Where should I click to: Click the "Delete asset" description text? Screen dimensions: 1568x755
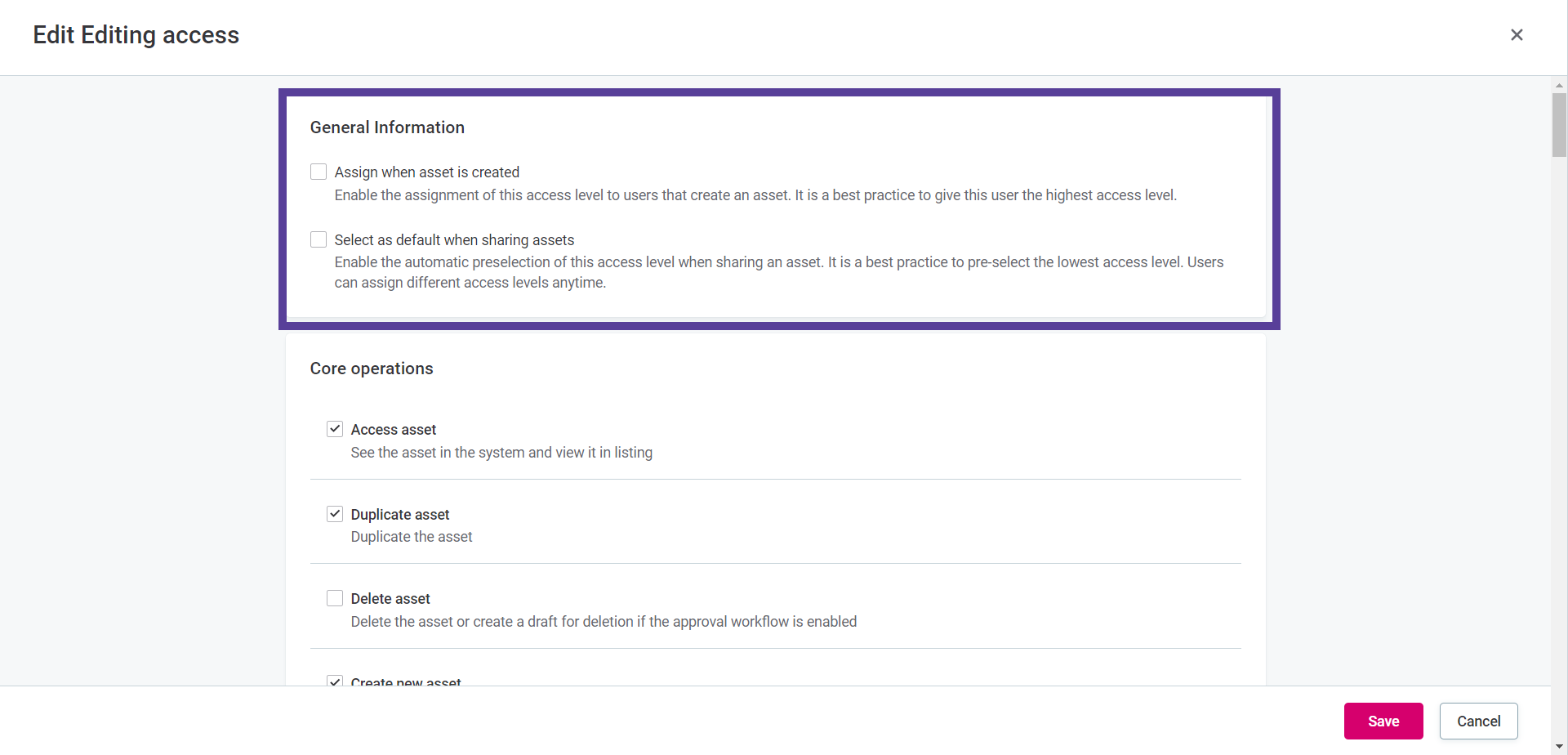pyautogui.click(x=604, y=621)
